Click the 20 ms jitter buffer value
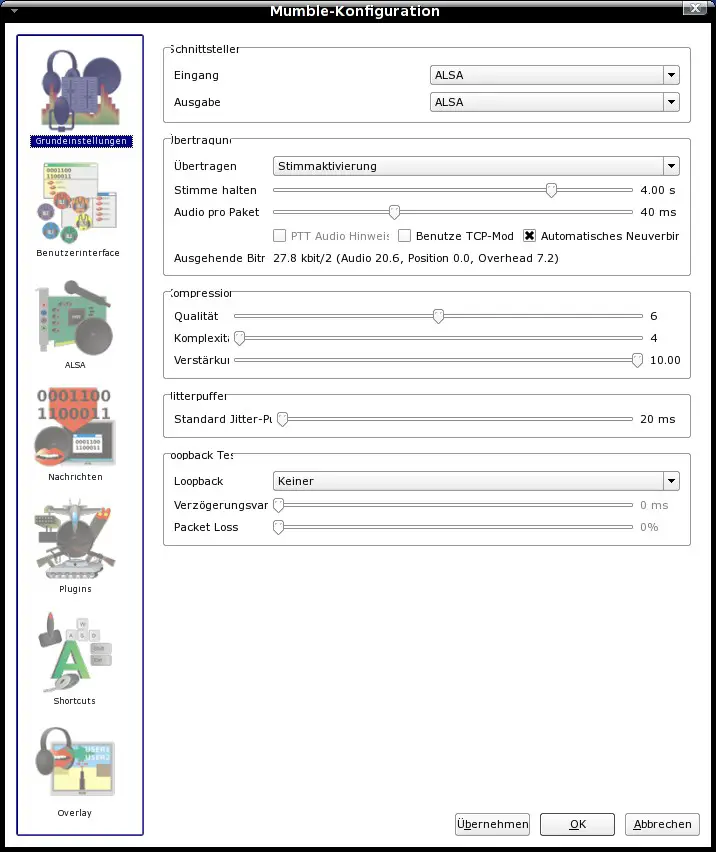Screen dimensions: 716x852 coord(658,419)
